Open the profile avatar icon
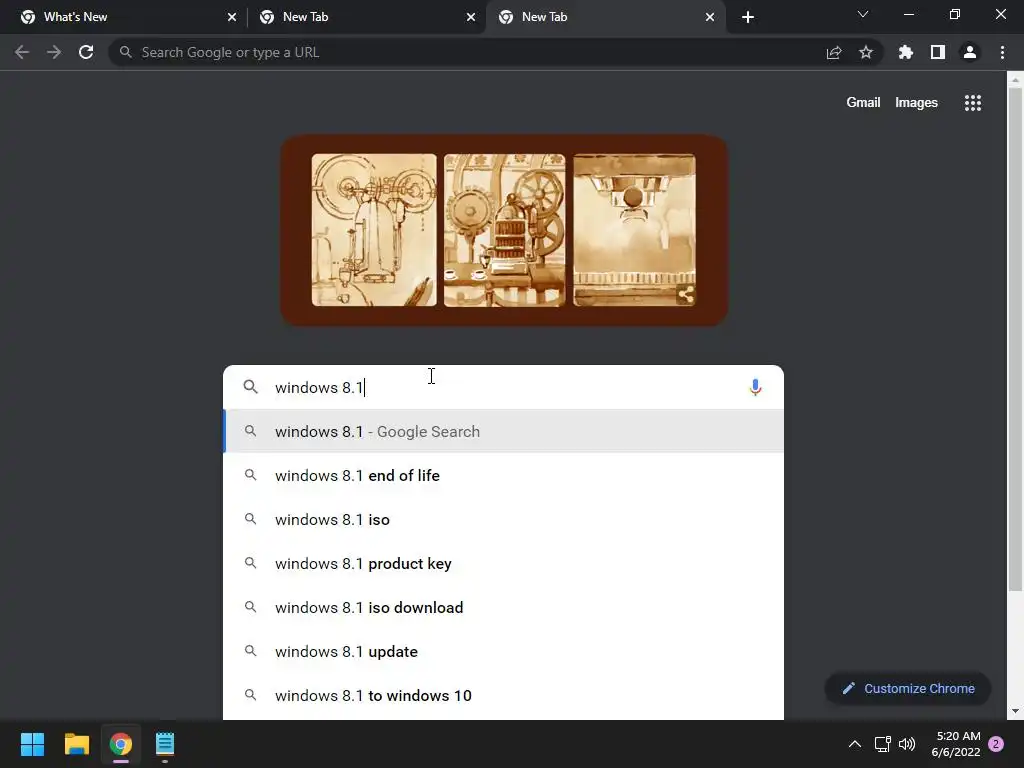This screenshot has width=1024, height=768. point(969,52)
